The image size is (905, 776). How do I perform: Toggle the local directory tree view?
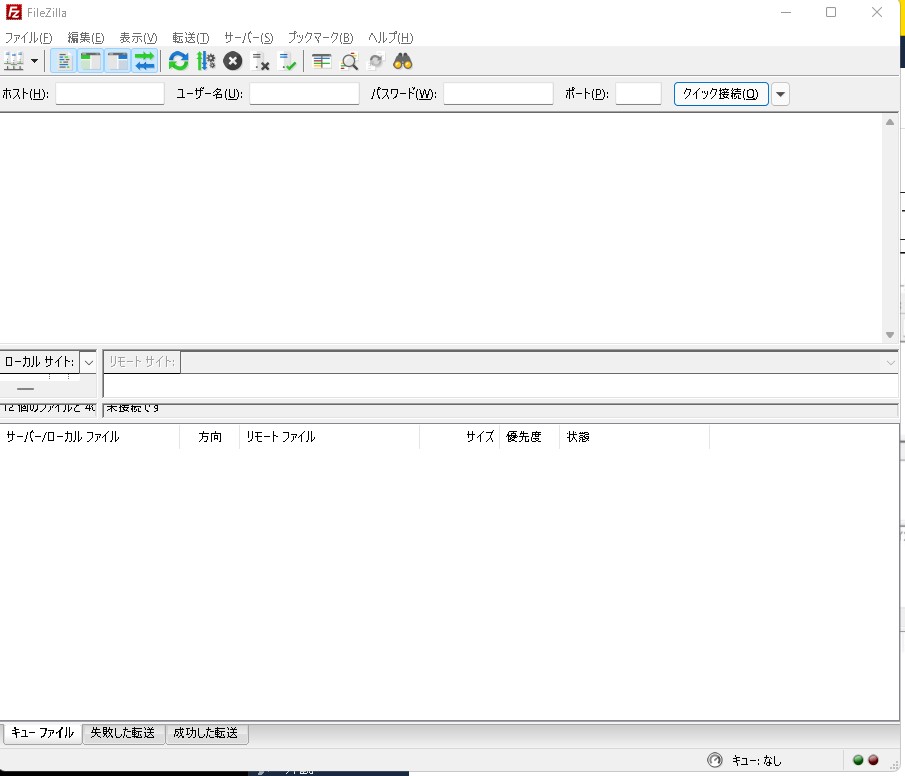91,61
